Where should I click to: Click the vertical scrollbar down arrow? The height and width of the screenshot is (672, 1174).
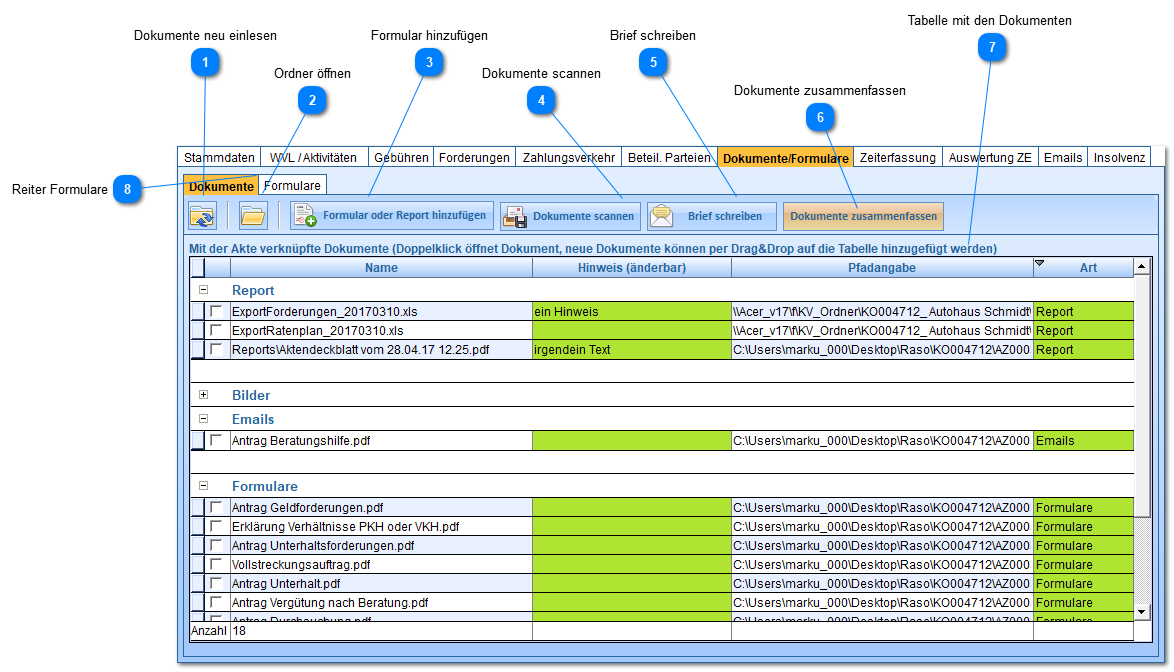point(1142,611)
